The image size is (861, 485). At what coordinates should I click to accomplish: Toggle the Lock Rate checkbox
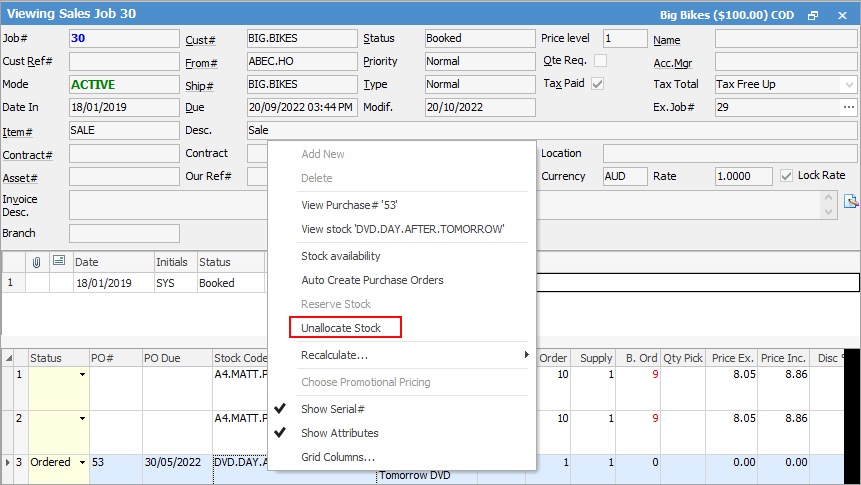(x=786, y=176)
